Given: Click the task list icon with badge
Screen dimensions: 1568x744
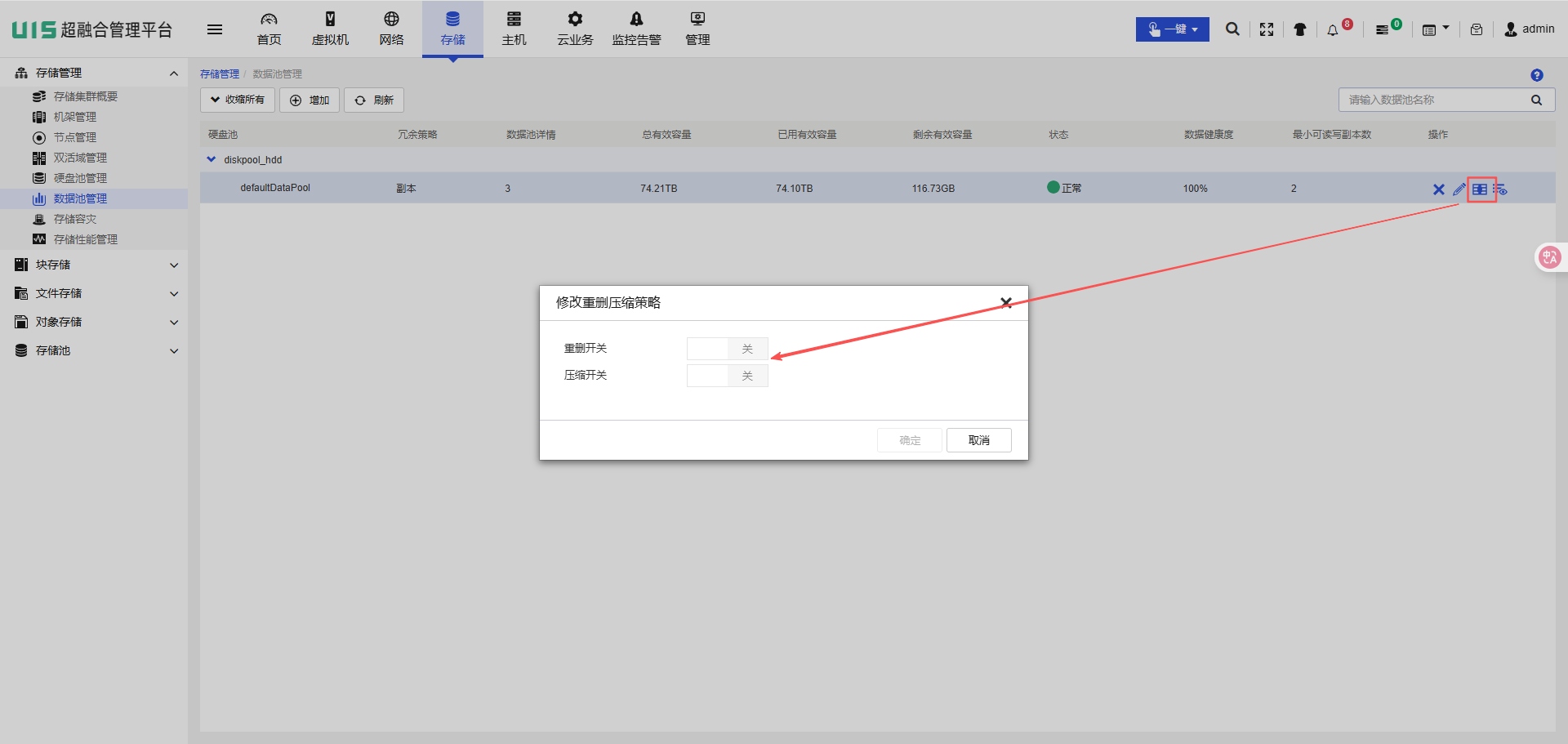Looking at the screenshot, I should [x=1382, y=30].
